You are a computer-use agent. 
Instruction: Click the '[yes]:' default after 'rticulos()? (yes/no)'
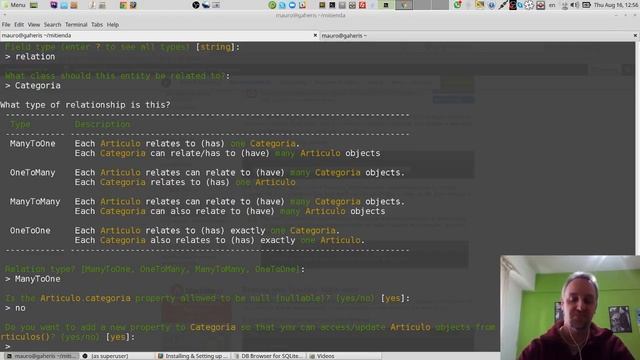(x=120, y=337)
